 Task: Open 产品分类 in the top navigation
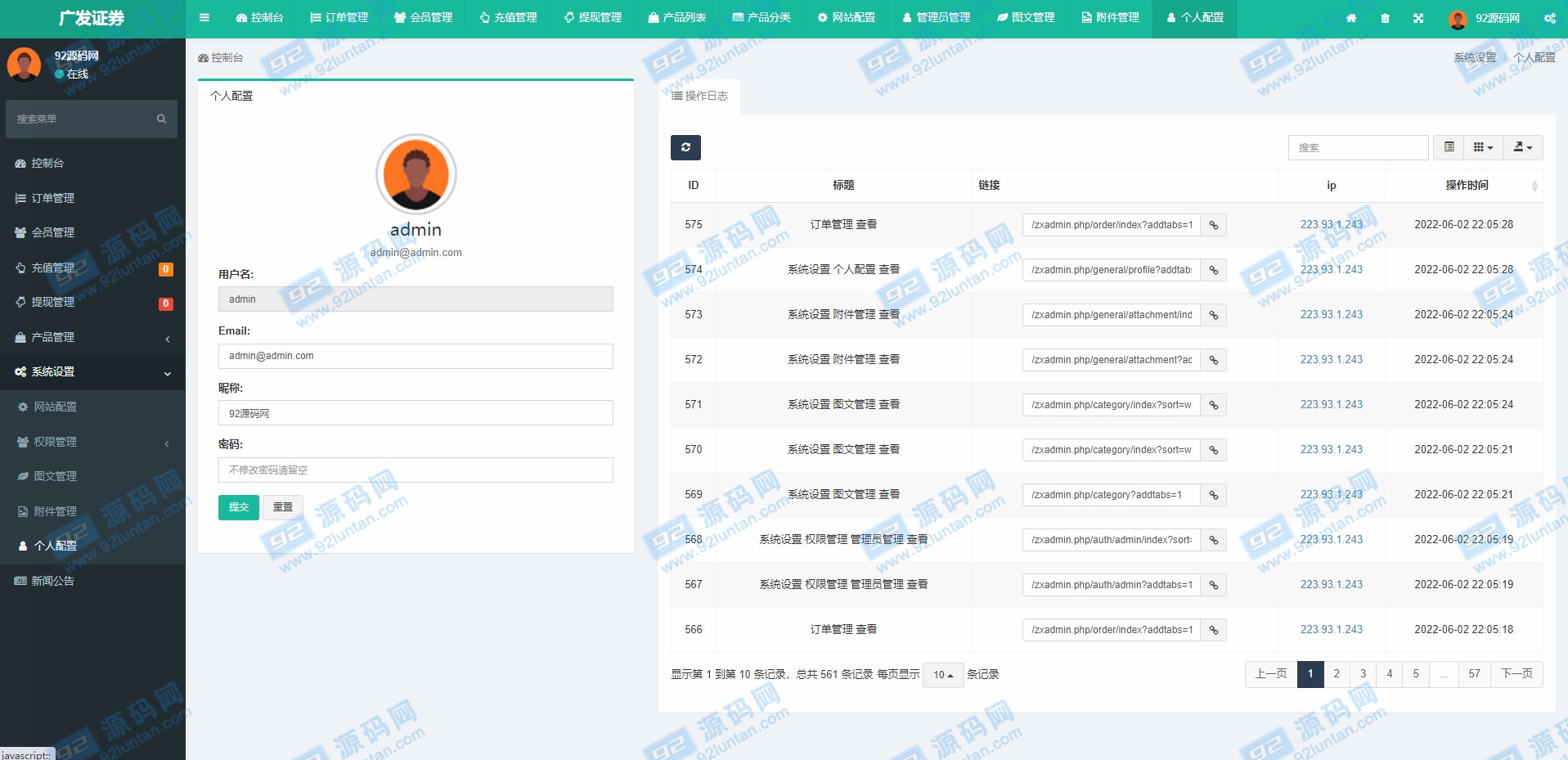(762, 18)
